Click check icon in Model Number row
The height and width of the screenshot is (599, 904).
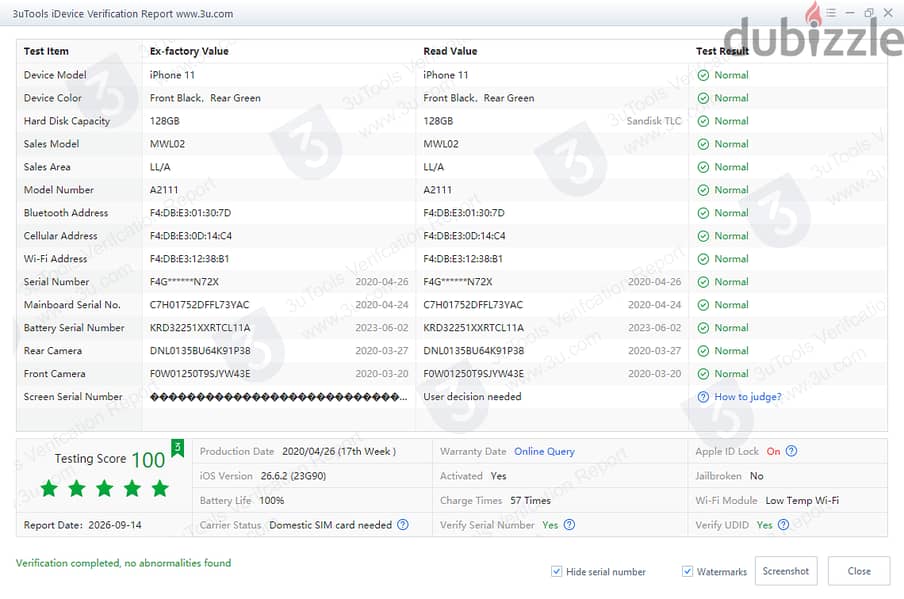coord(703,190)
